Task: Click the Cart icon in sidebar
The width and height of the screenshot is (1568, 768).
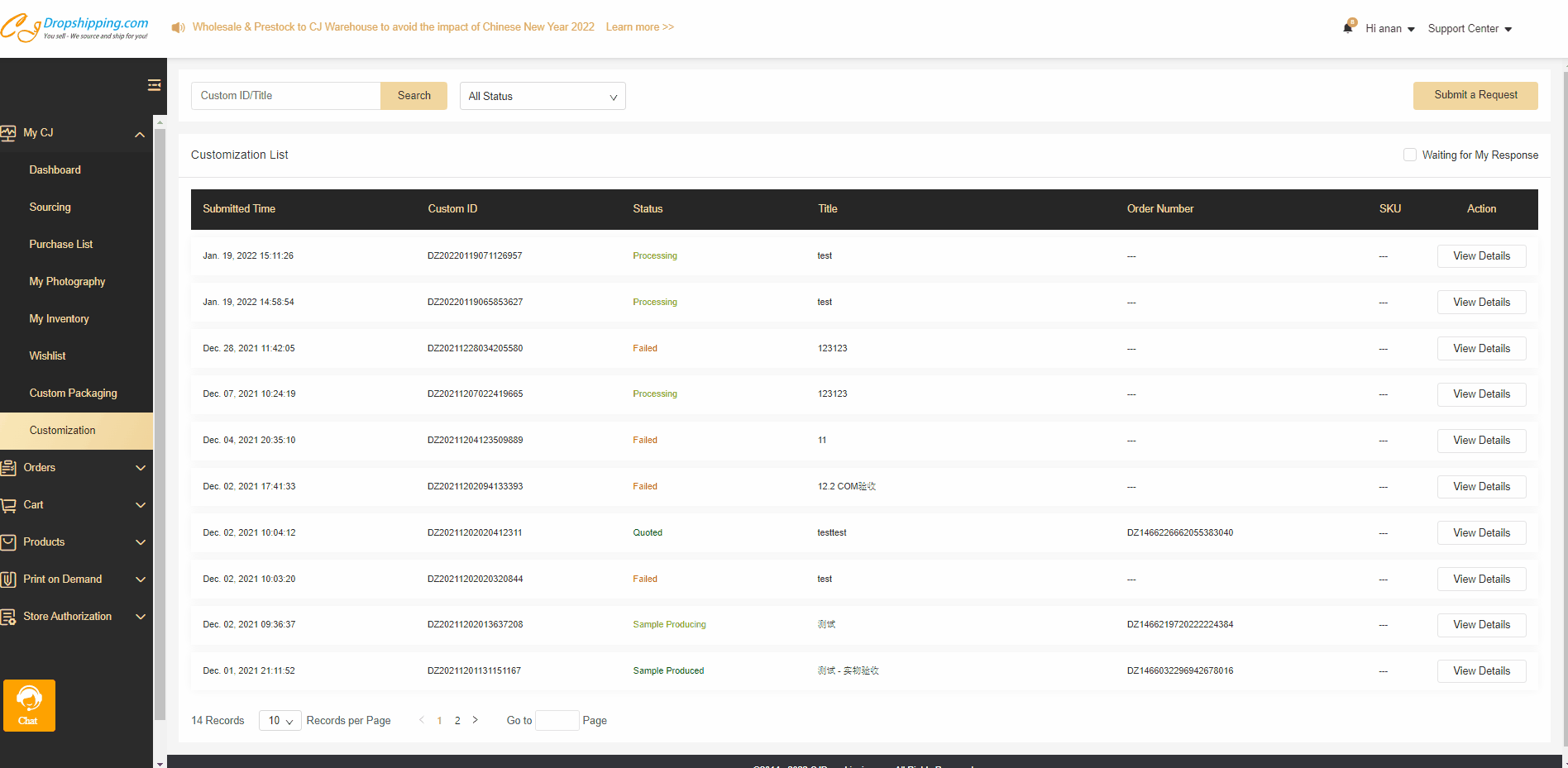Action: (x=9, y=505)
